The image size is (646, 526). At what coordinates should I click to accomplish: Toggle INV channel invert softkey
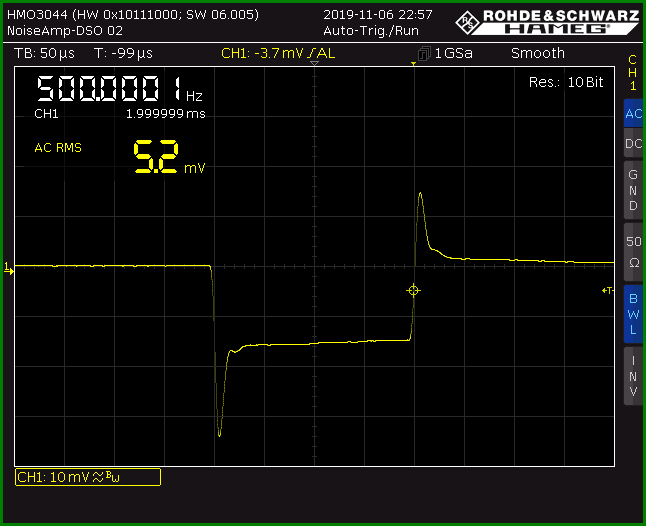click(633, 376)
